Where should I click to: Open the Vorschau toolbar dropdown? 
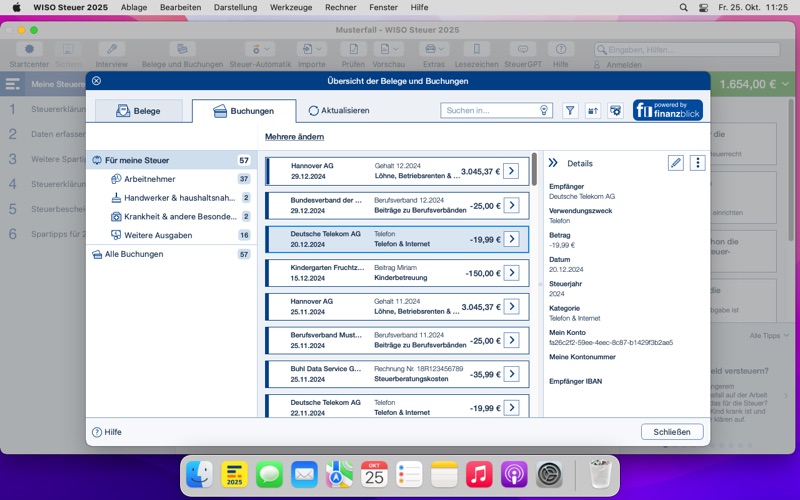tap(388, 55)
